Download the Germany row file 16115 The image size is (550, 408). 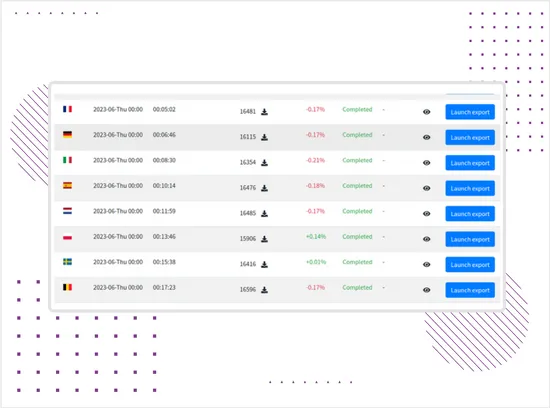pos(264,137)
